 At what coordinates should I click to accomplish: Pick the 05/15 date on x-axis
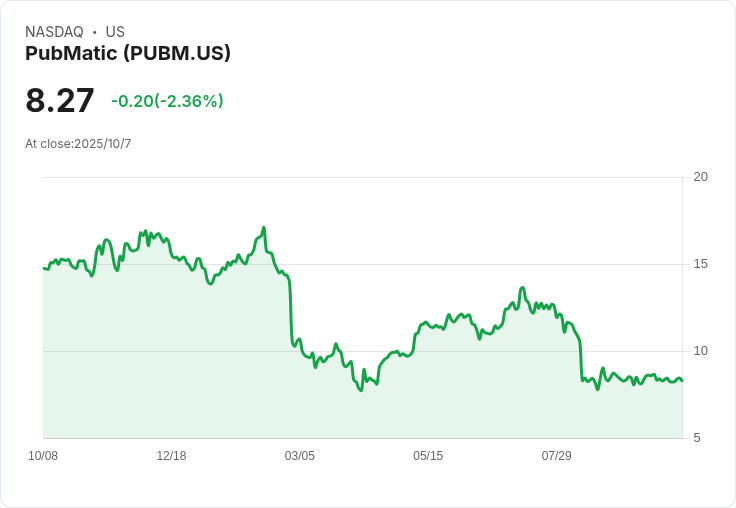click(x=428, y=456)
